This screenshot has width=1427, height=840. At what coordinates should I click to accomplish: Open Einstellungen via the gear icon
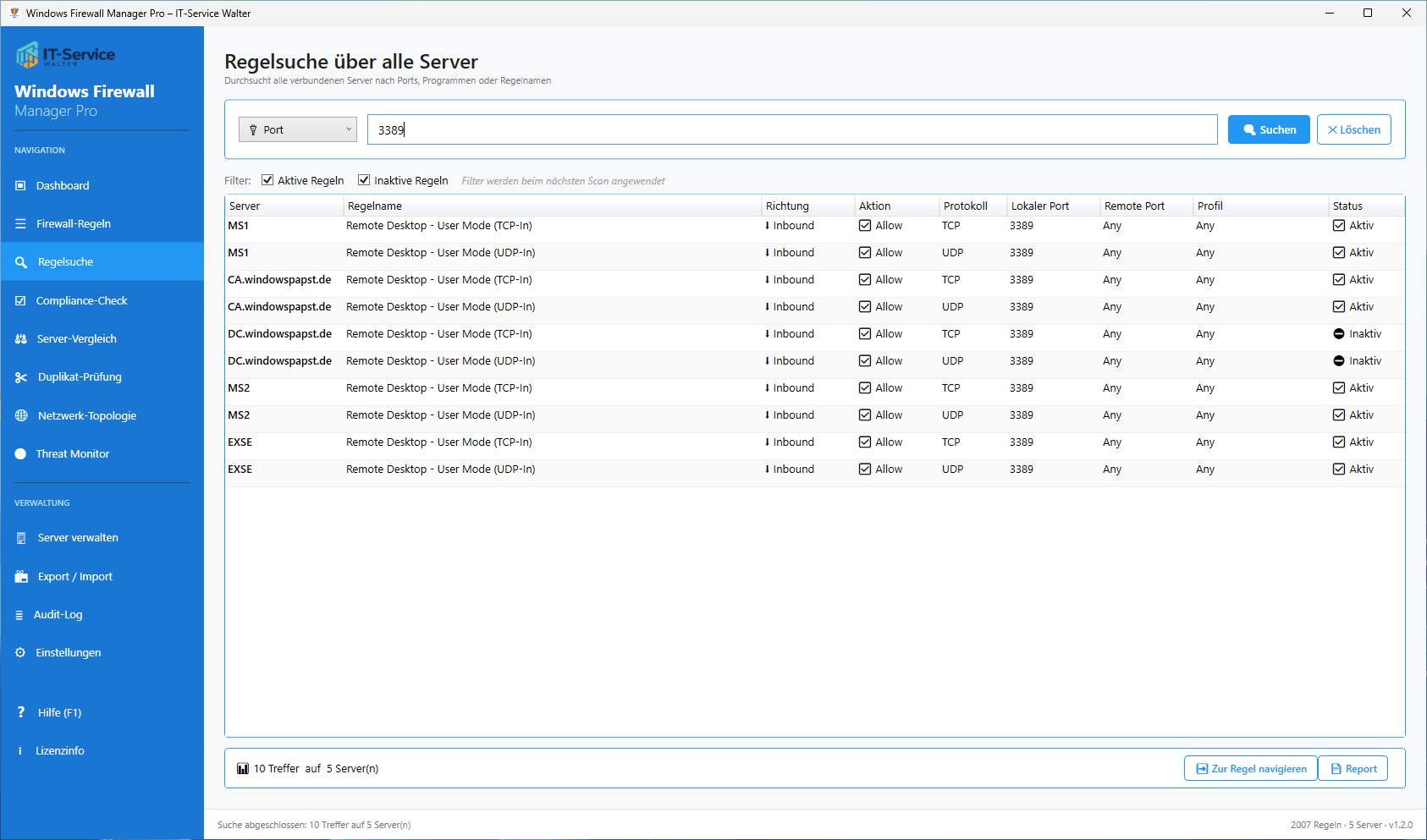[20, 653]
